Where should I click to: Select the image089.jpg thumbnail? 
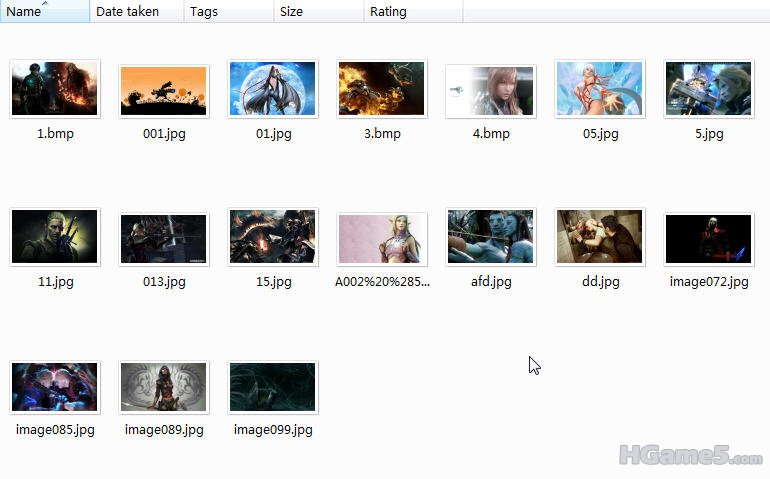164,387
